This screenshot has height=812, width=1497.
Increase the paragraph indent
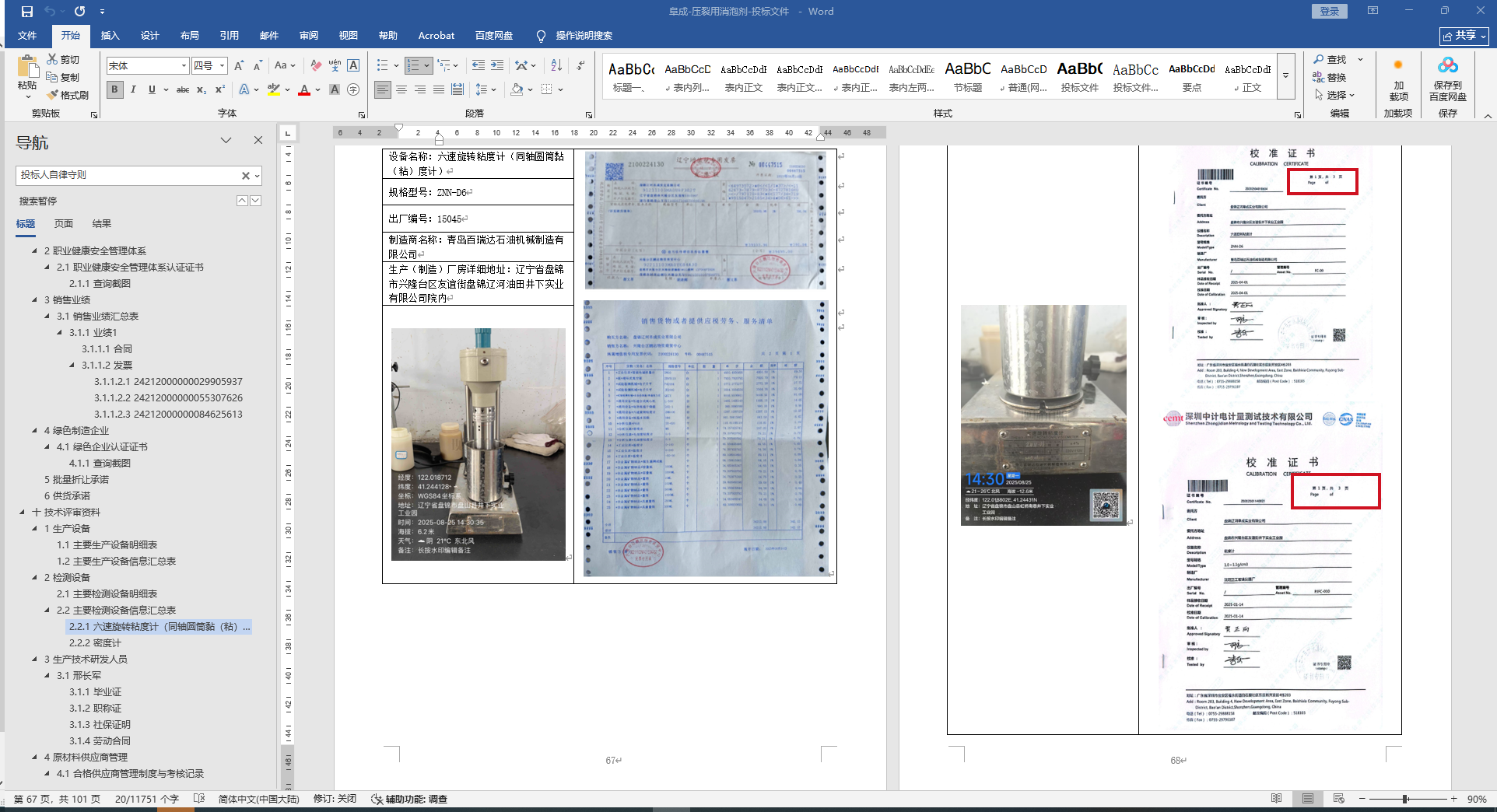(x=497, y=65)
